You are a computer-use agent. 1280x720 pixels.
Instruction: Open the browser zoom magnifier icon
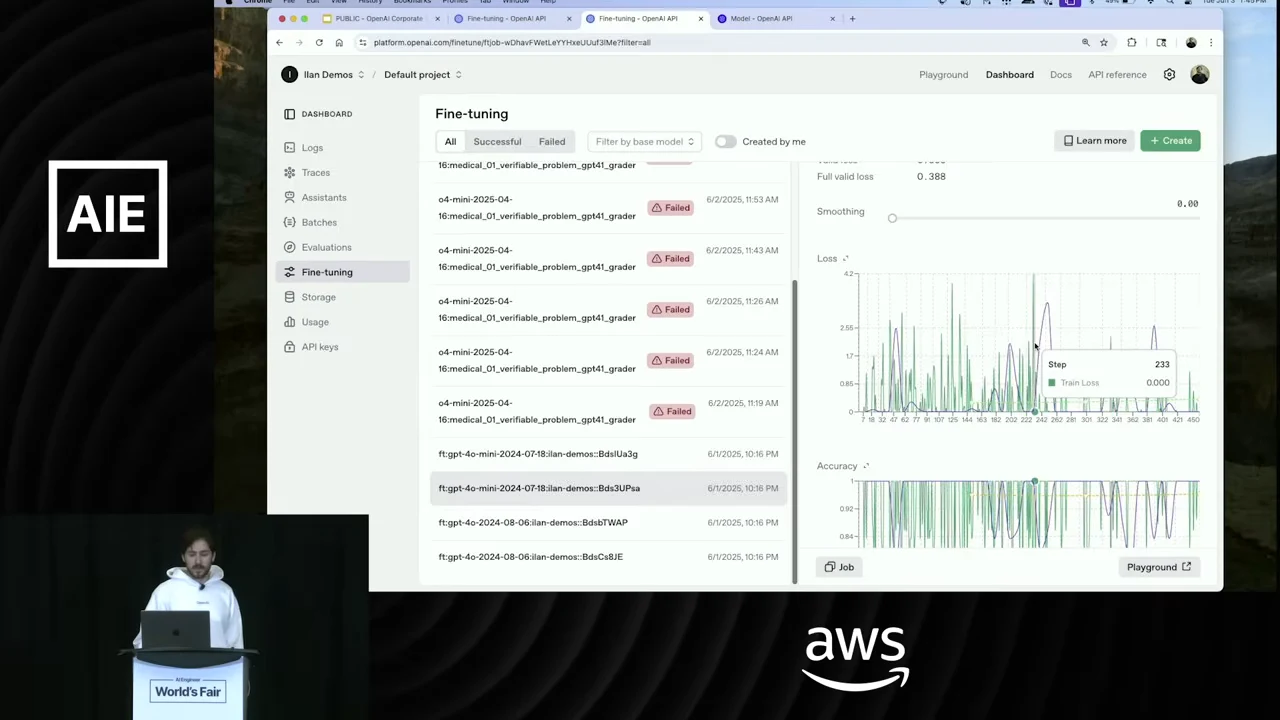[x=1085, y=43]
